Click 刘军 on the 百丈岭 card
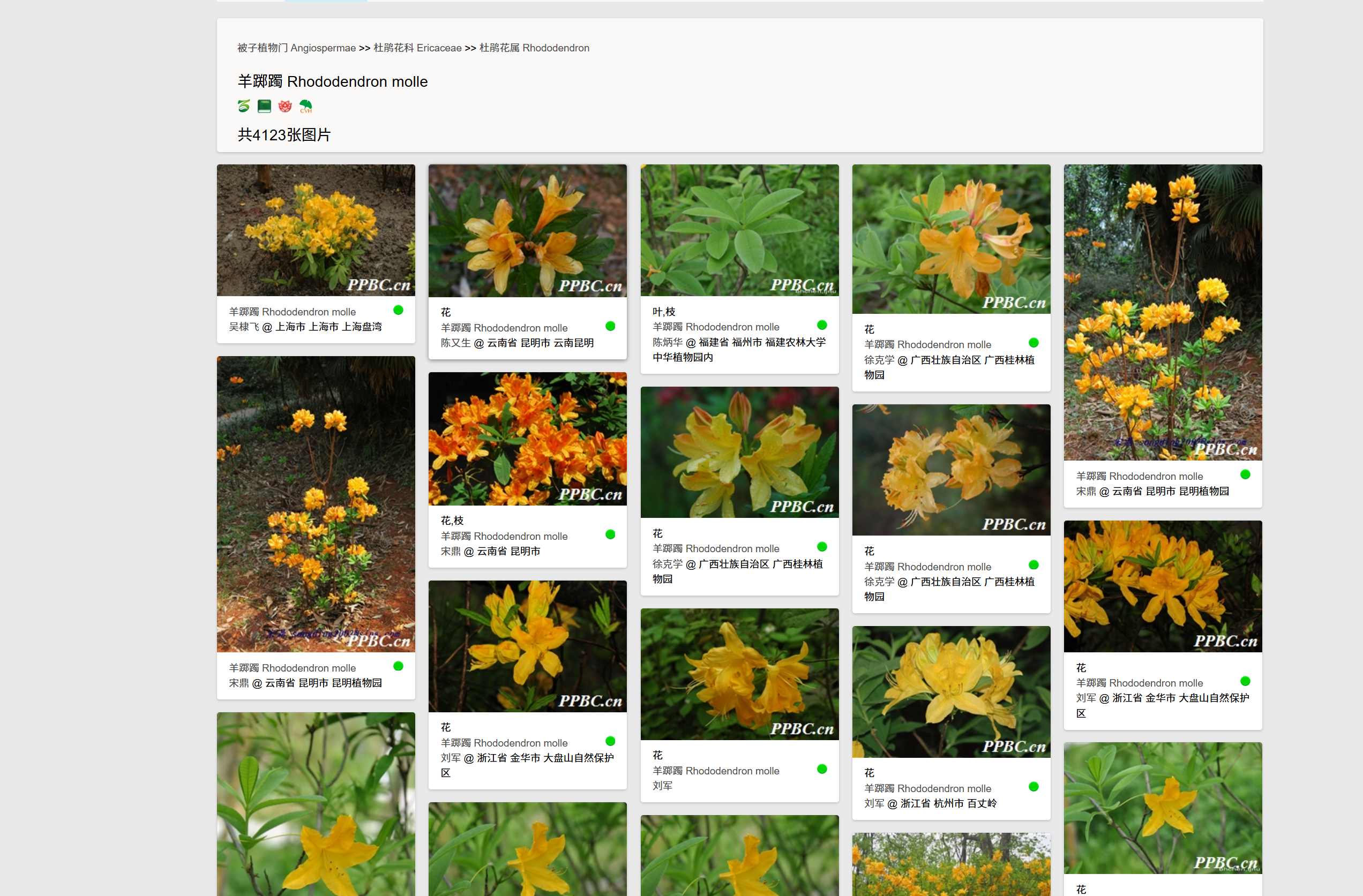The height and width of the screenshot is (896, 1363). pos(874,804)
